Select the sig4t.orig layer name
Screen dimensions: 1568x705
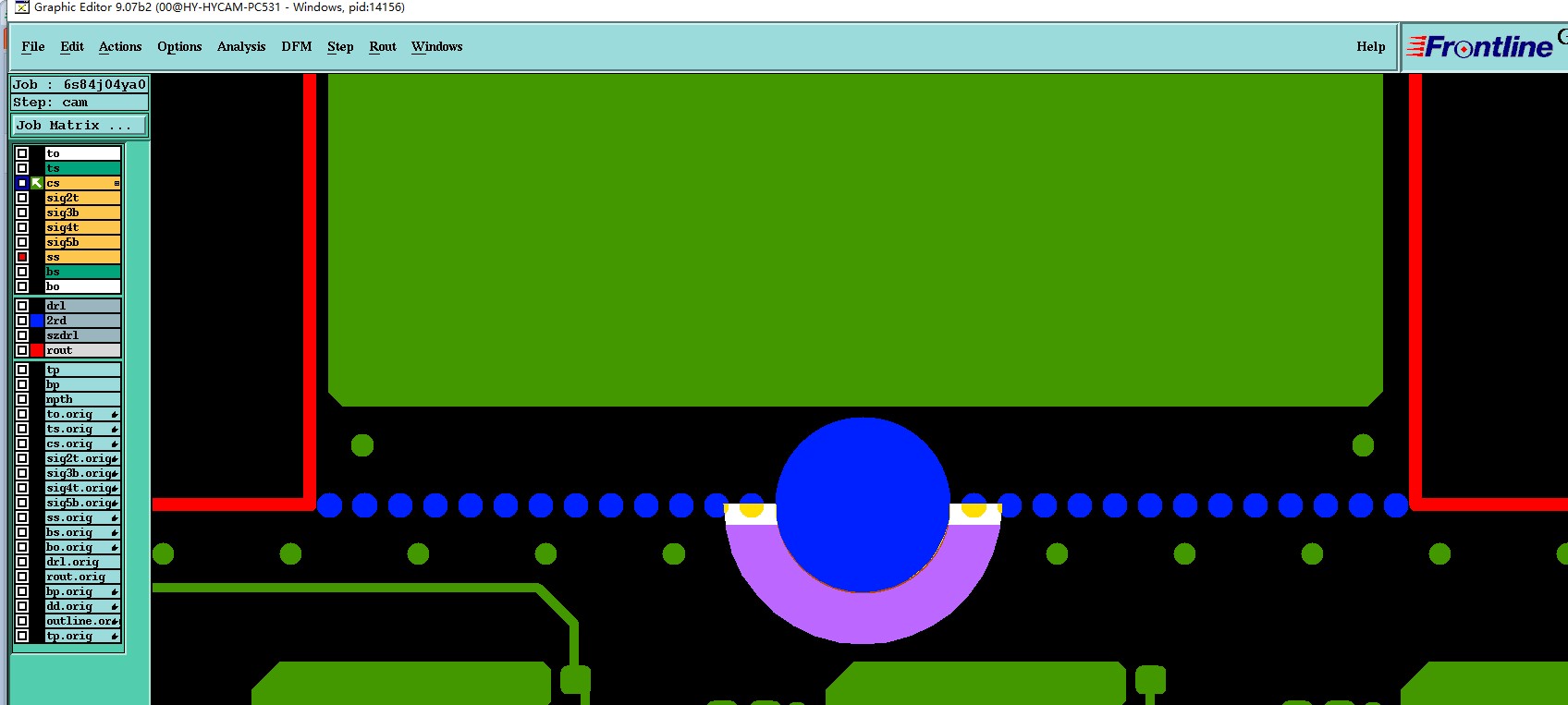click(x=83, y=488)
